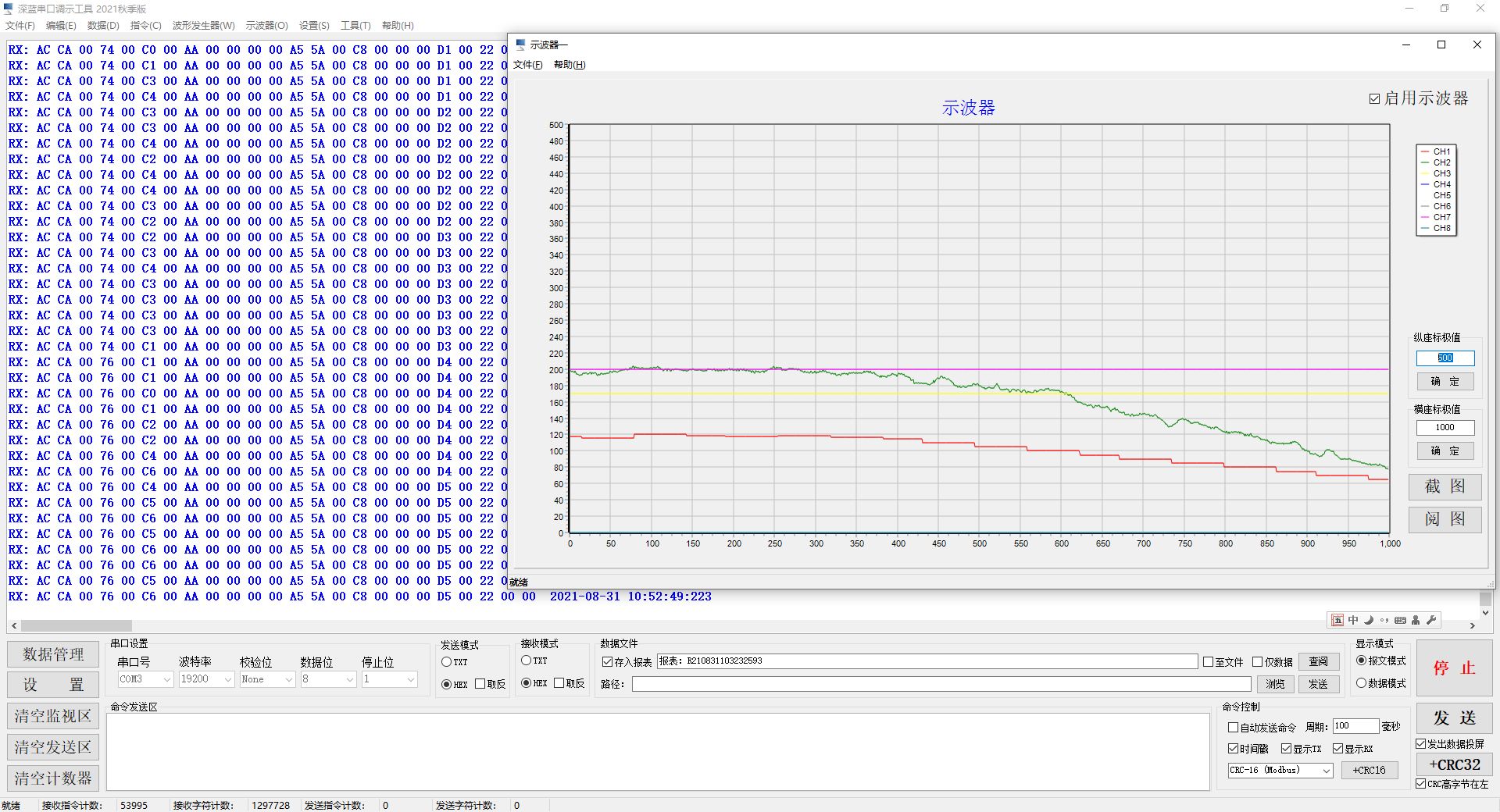Click 确定 under 纵座标极值
1500x812 pixels.
click(1445, 382)
